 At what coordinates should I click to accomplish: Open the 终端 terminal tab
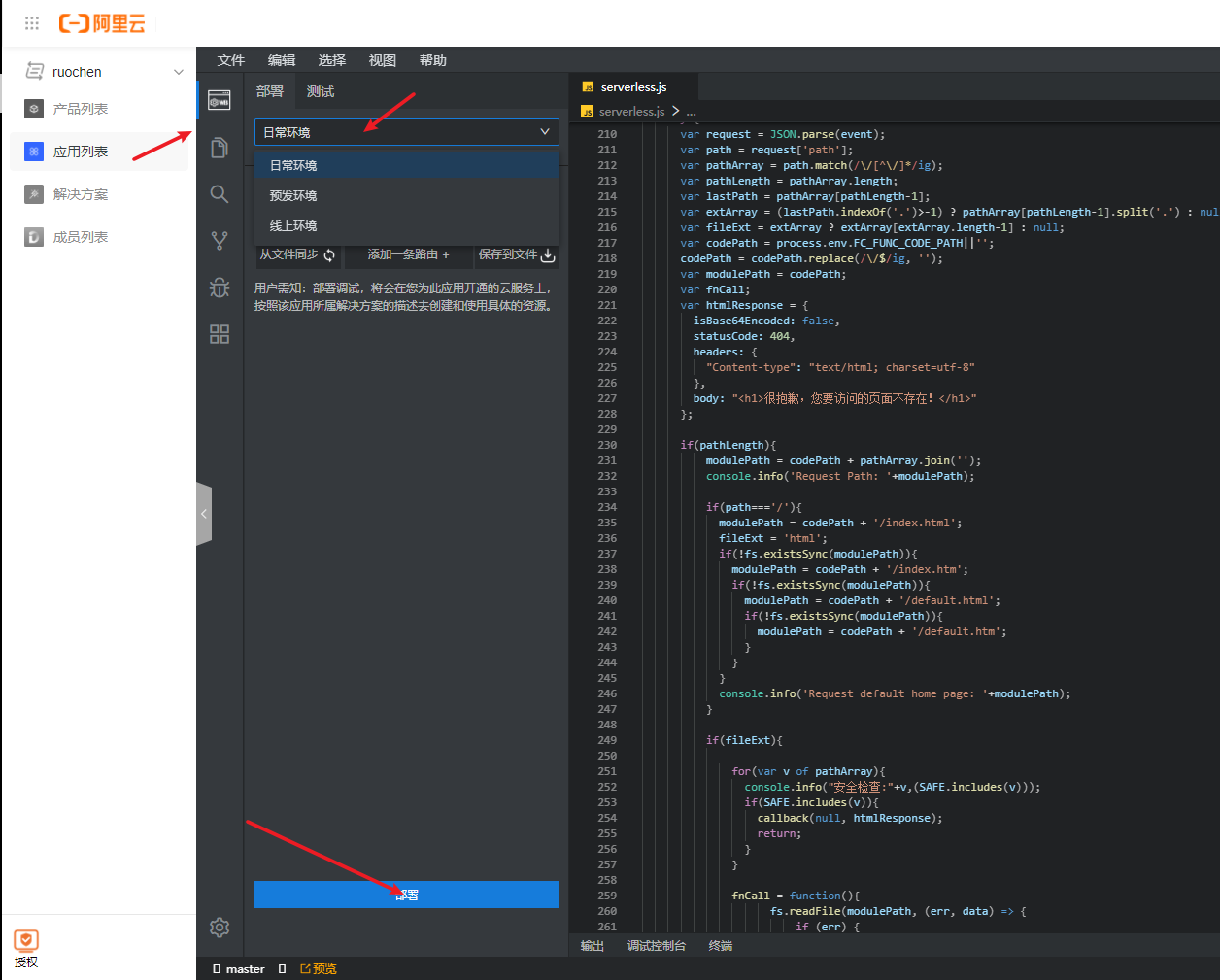721,946
